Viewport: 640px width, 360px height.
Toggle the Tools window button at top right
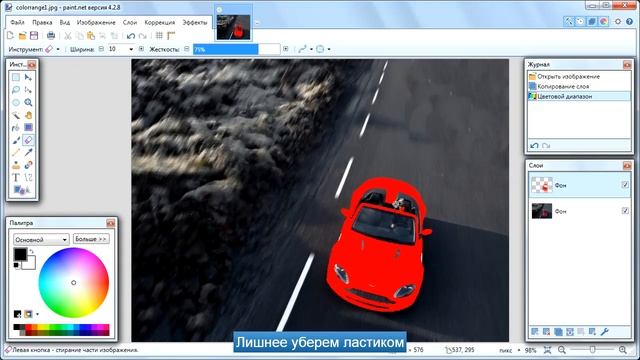coord(568,21)
